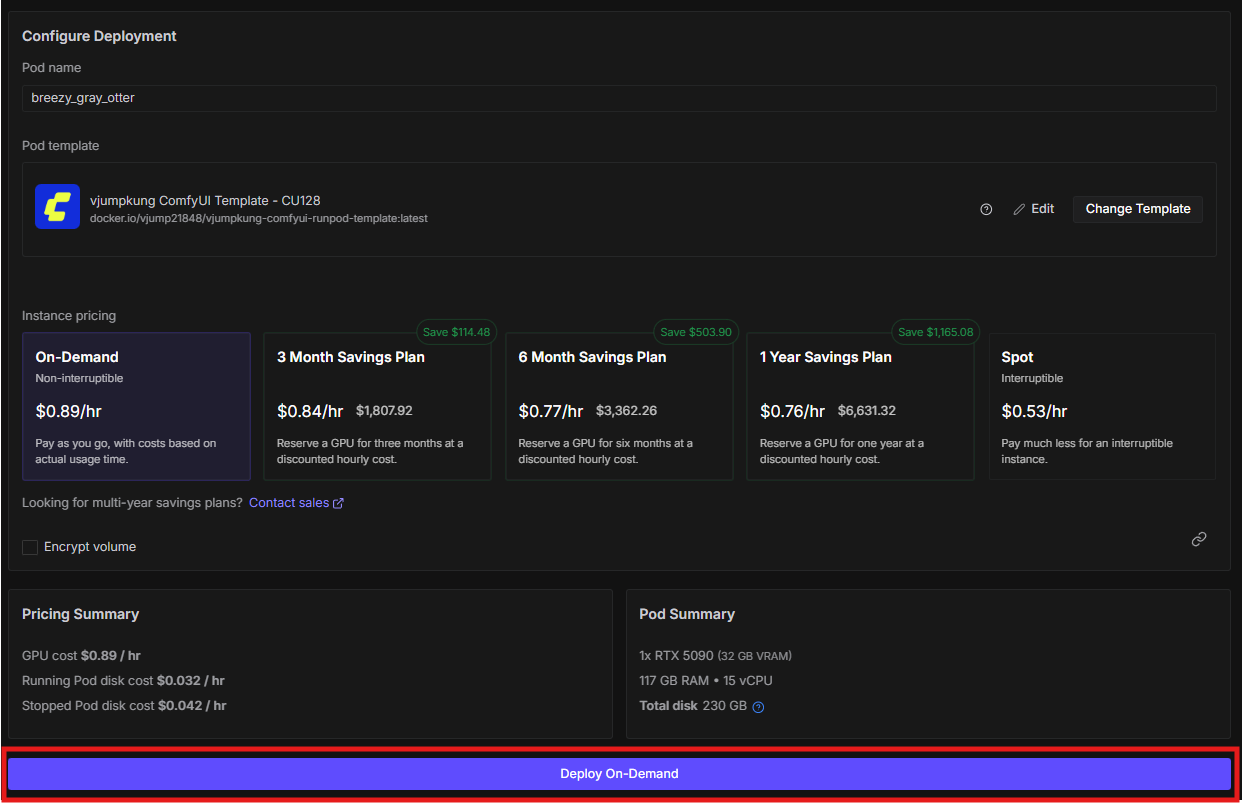
Task: Choose the 6 Month Savings Plan
Action: click(619, 406)
